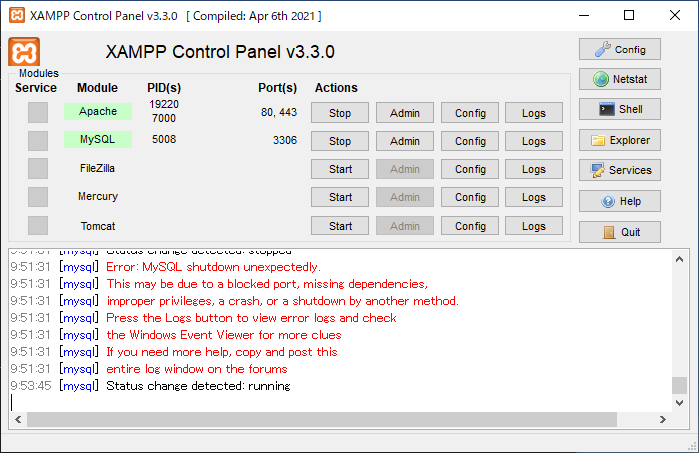Screen dimensions: 699x453
Task: Open Tomcat Logs menu
Action: click(534, 226)
